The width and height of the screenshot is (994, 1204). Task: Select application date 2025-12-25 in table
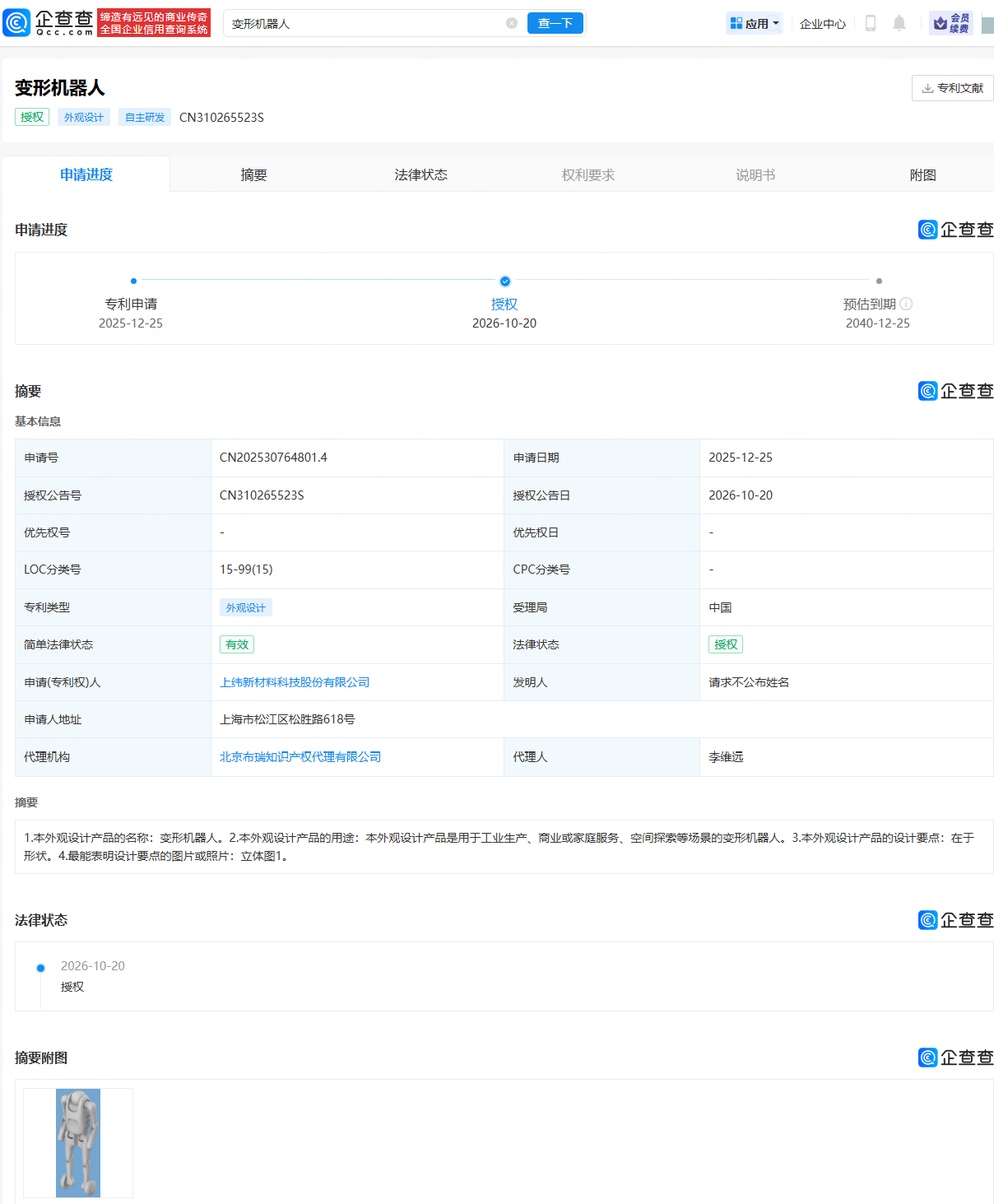click(x=741, y=458)
